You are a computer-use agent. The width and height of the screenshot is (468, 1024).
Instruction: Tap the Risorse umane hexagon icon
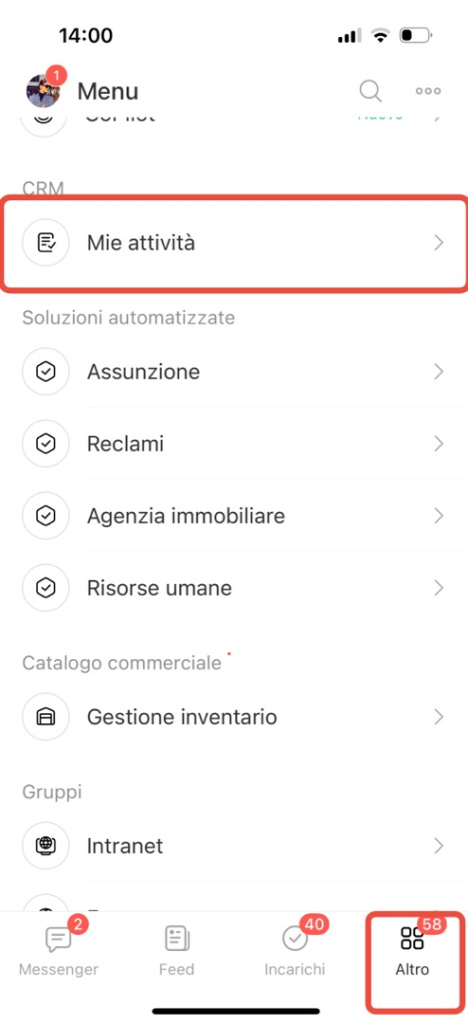(46, 588)
